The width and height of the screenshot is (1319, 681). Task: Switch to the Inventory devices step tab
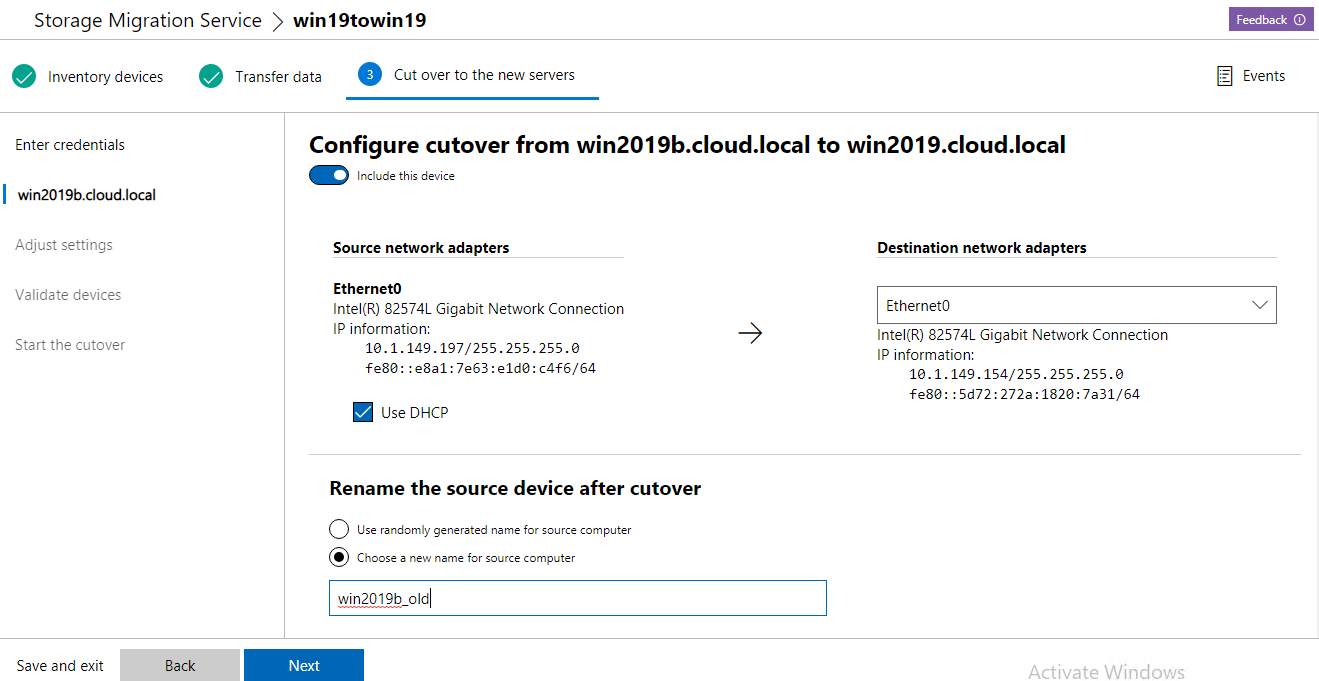point(105,77)
